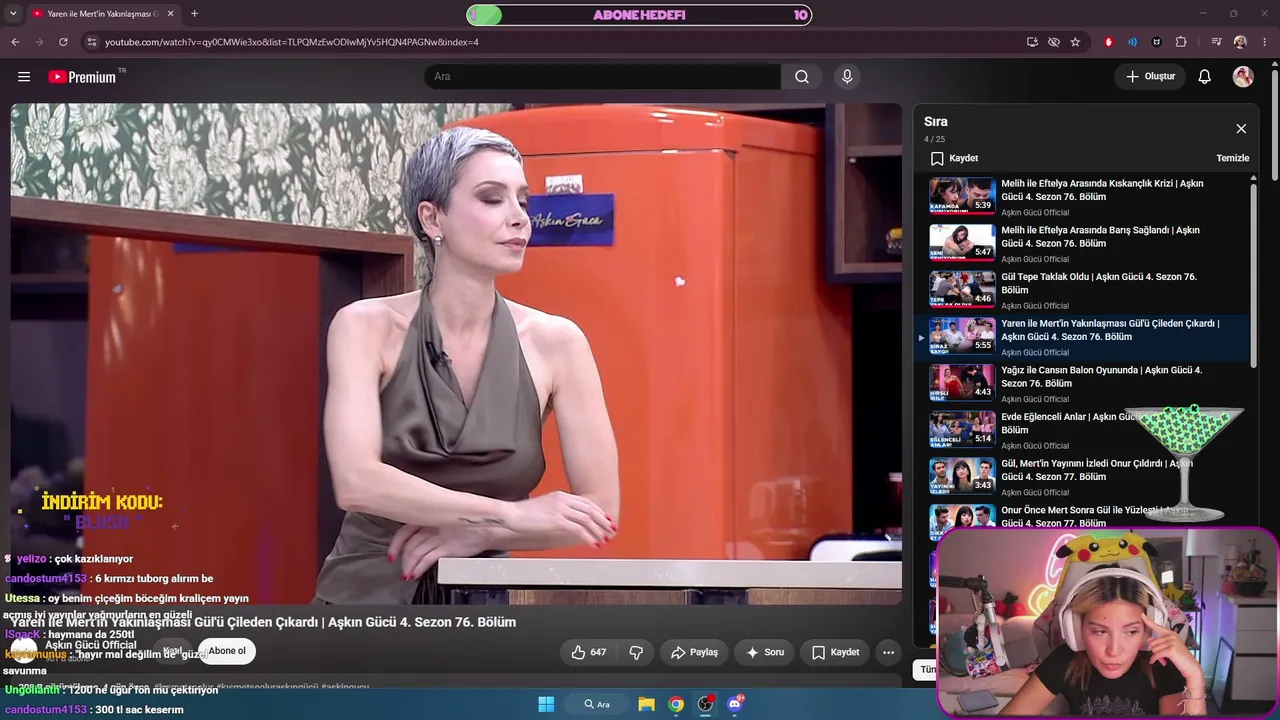Click the main video player area
The image size is (1280, 720).
[456, 354]
